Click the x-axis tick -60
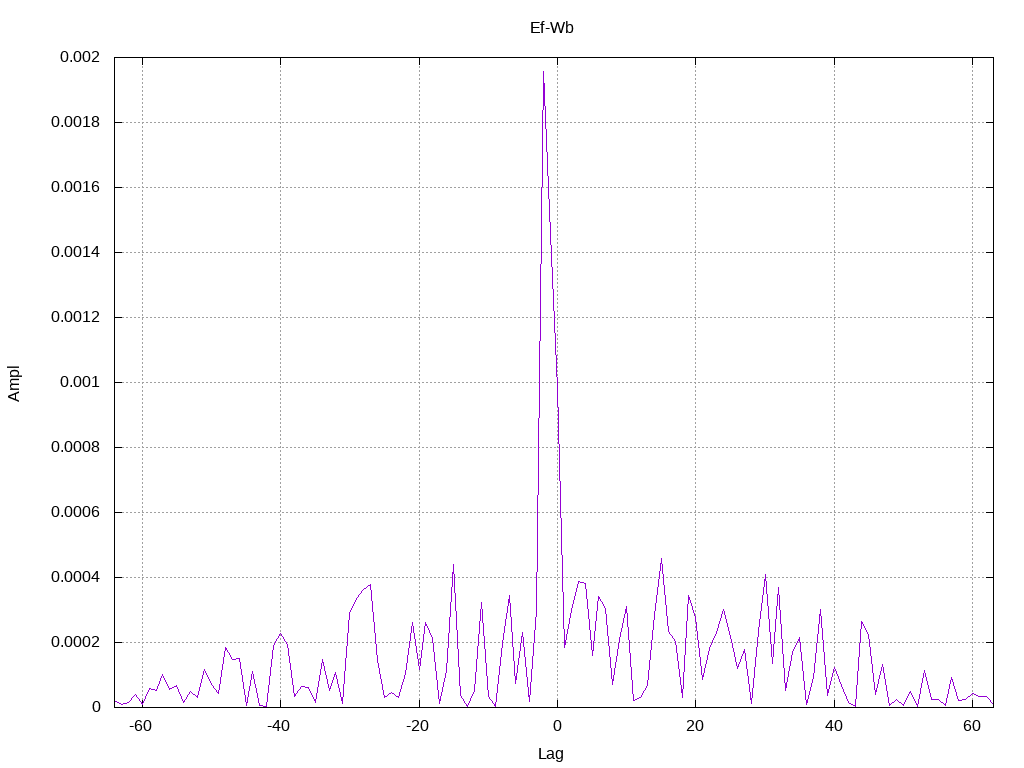Image resolution: width=1024 pixels, height=768 pixels. pos(140,726)
